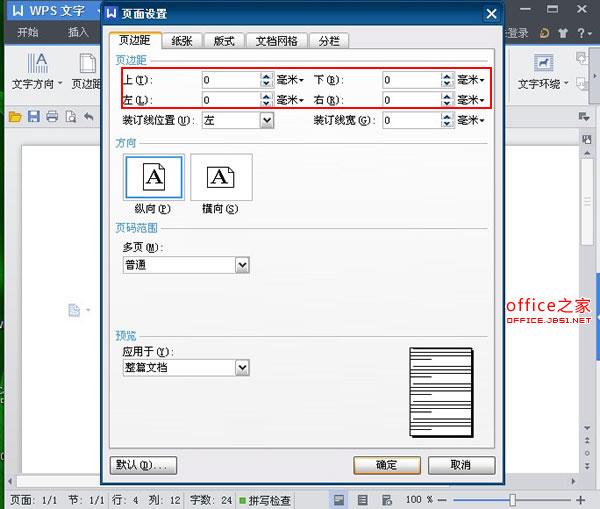Switch to web layout view icon
Viewport: 600px width, 509px height.
tap(387, 500)
